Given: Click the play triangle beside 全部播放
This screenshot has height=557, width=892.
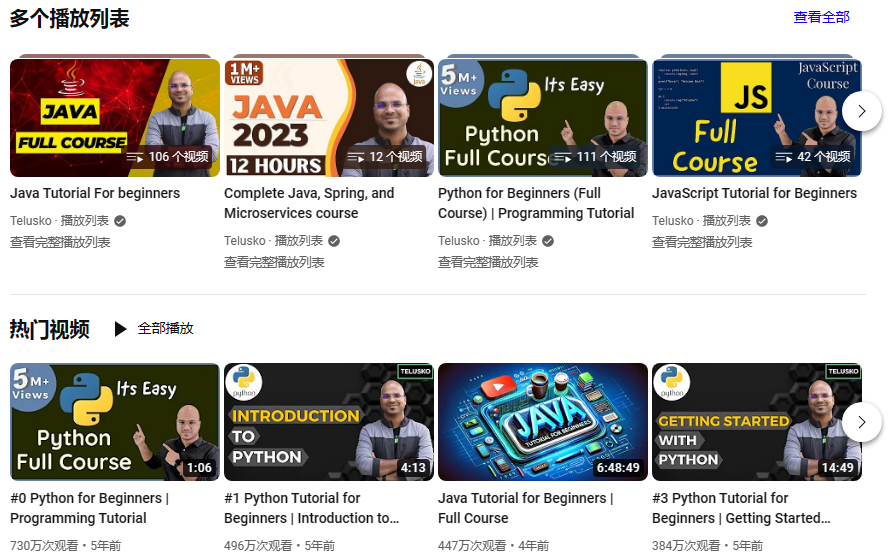Looking at the screenshot, I should [120, 329].
